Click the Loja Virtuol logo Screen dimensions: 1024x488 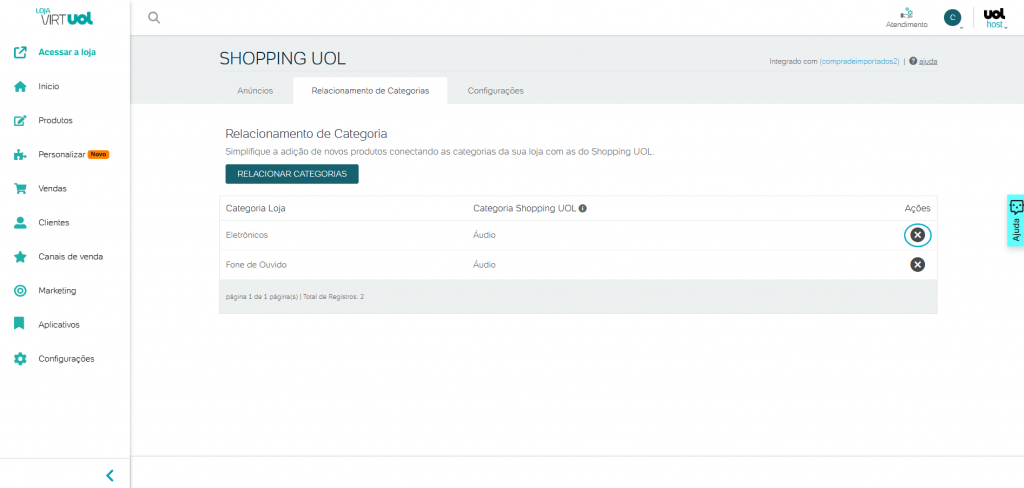click(x=64, y=16)
